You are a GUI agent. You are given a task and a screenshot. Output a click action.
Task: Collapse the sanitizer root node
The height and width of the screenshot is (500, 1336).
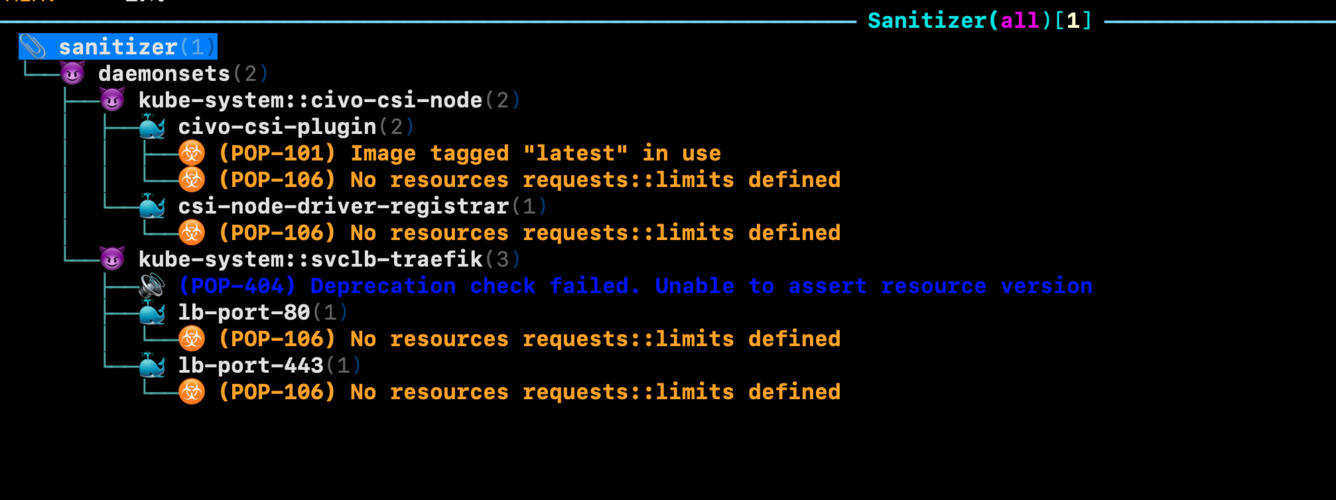tap(120, 47)
